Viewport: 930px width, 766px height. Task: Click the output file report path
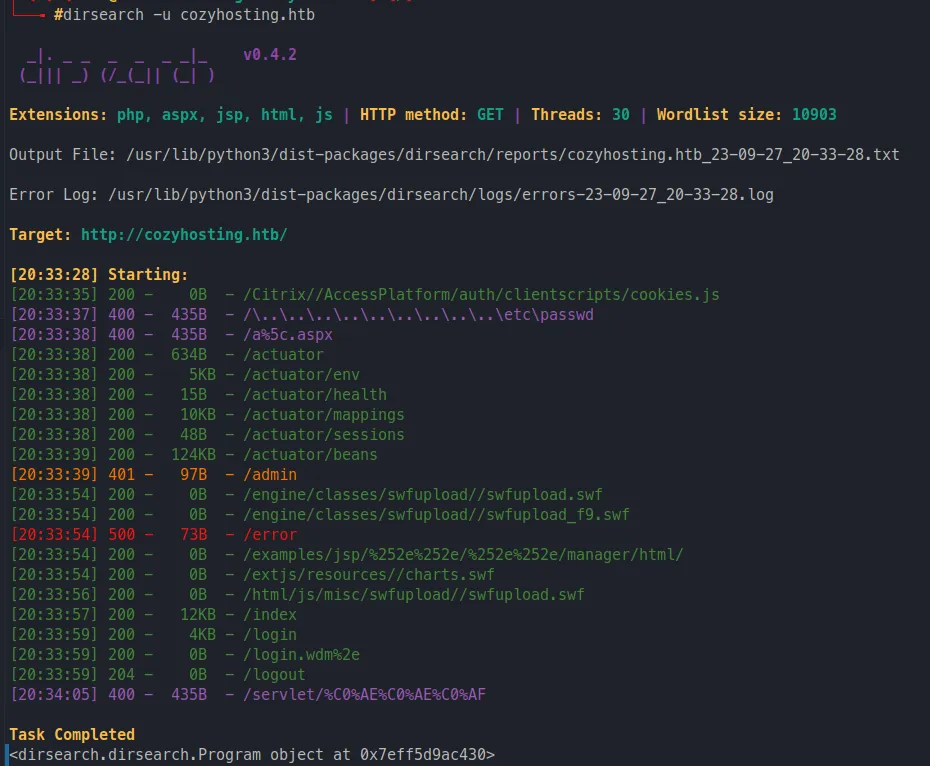click(x=512, y=154)
